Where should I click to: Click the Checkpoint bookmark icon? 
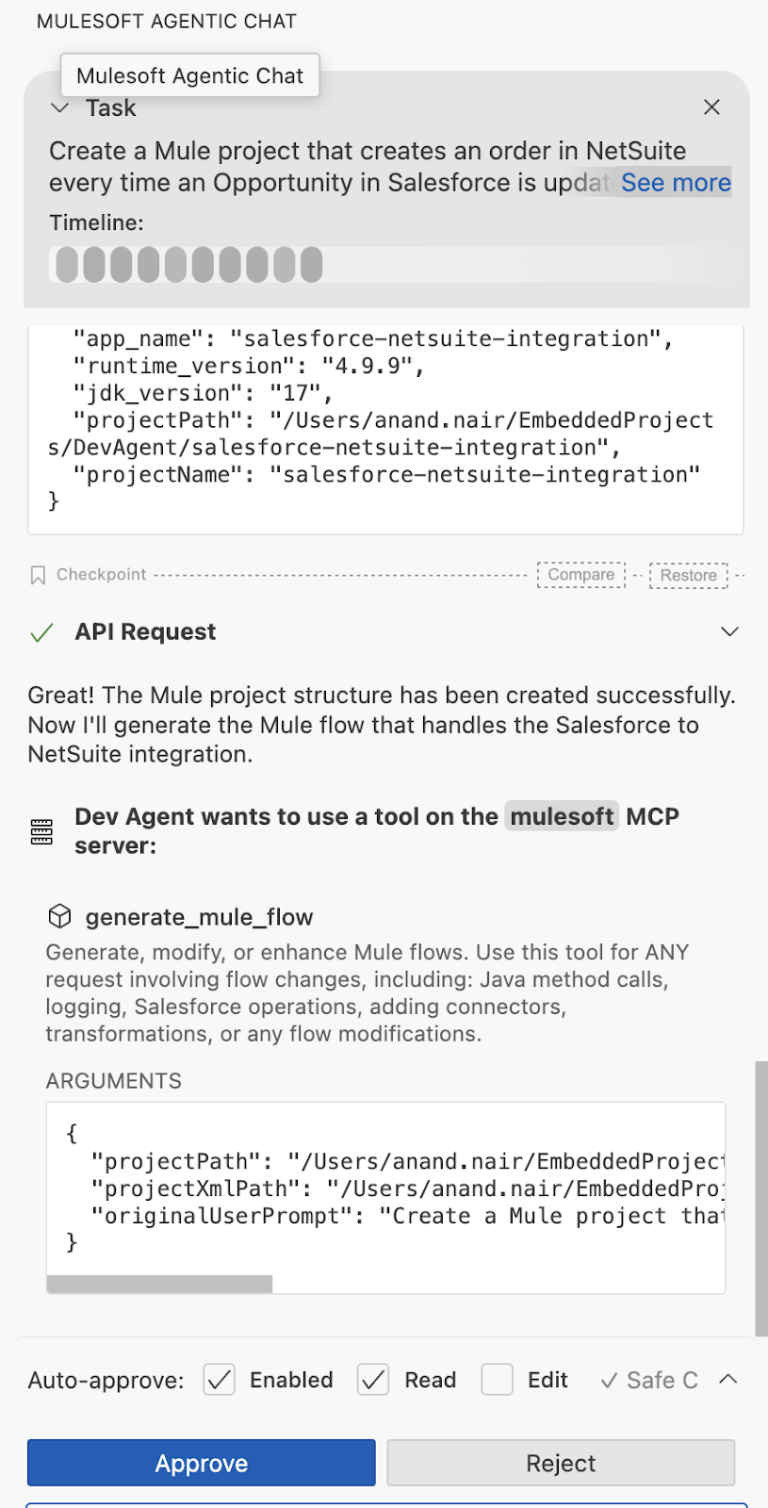click(38, 574)
